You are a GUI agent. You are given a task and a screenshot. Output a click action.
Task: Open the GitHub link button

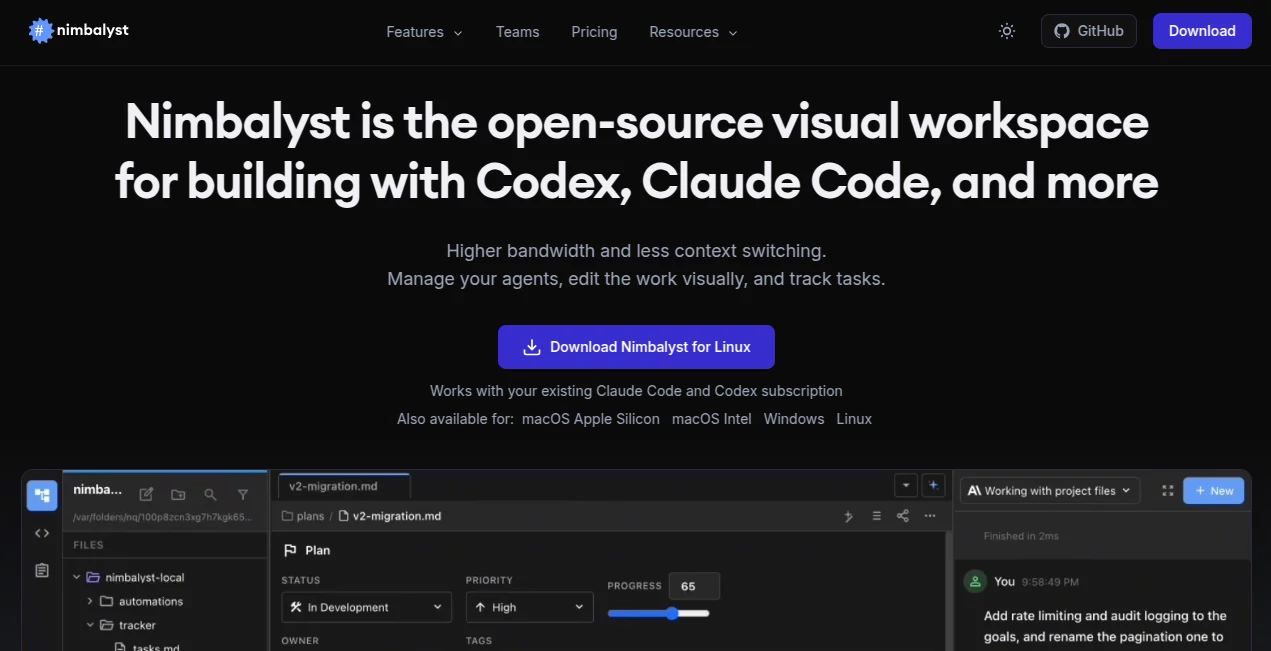pyautogui.click(x=1089, y=31)
